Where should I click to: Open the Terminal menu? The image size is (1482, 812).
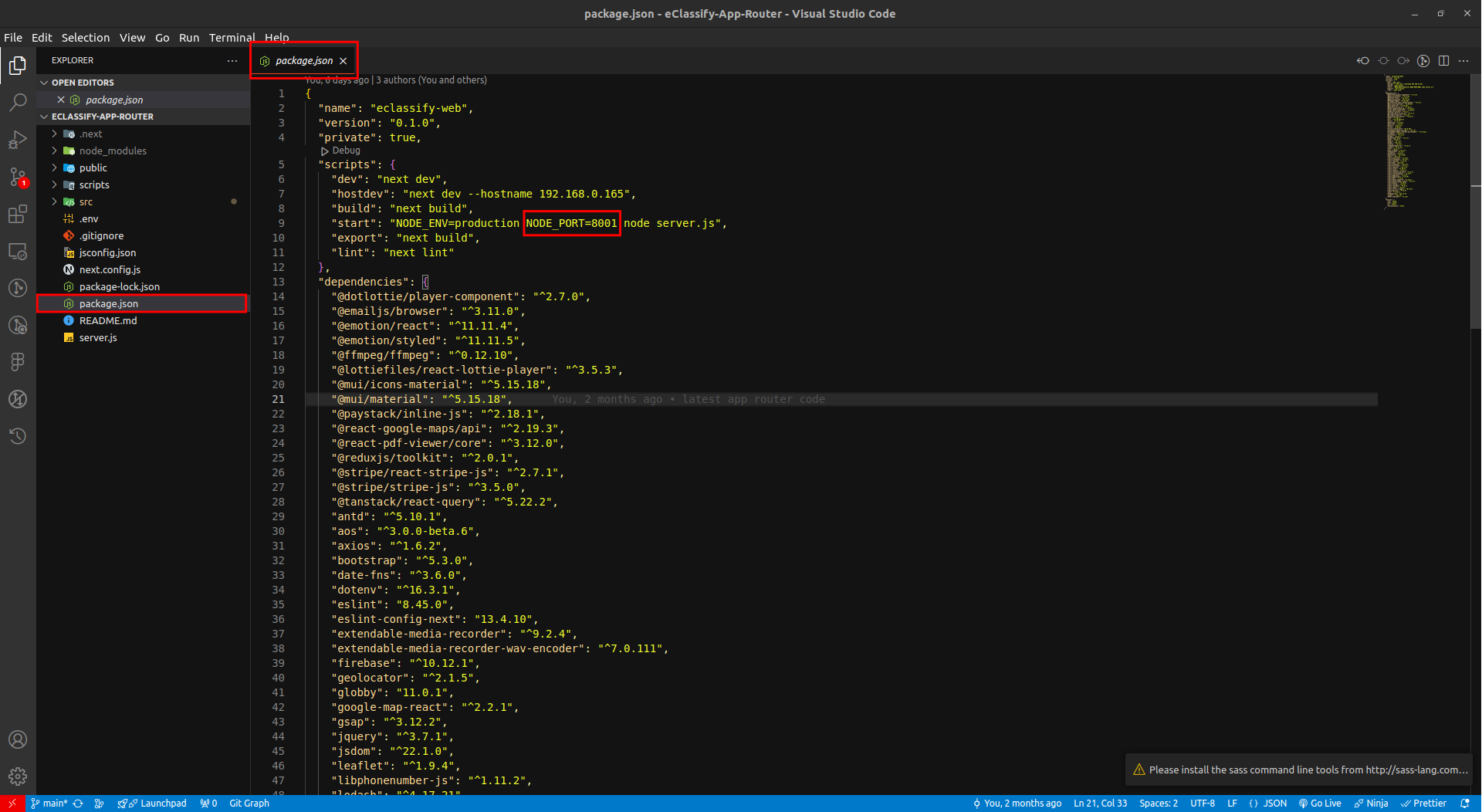(x=232, y=37)
